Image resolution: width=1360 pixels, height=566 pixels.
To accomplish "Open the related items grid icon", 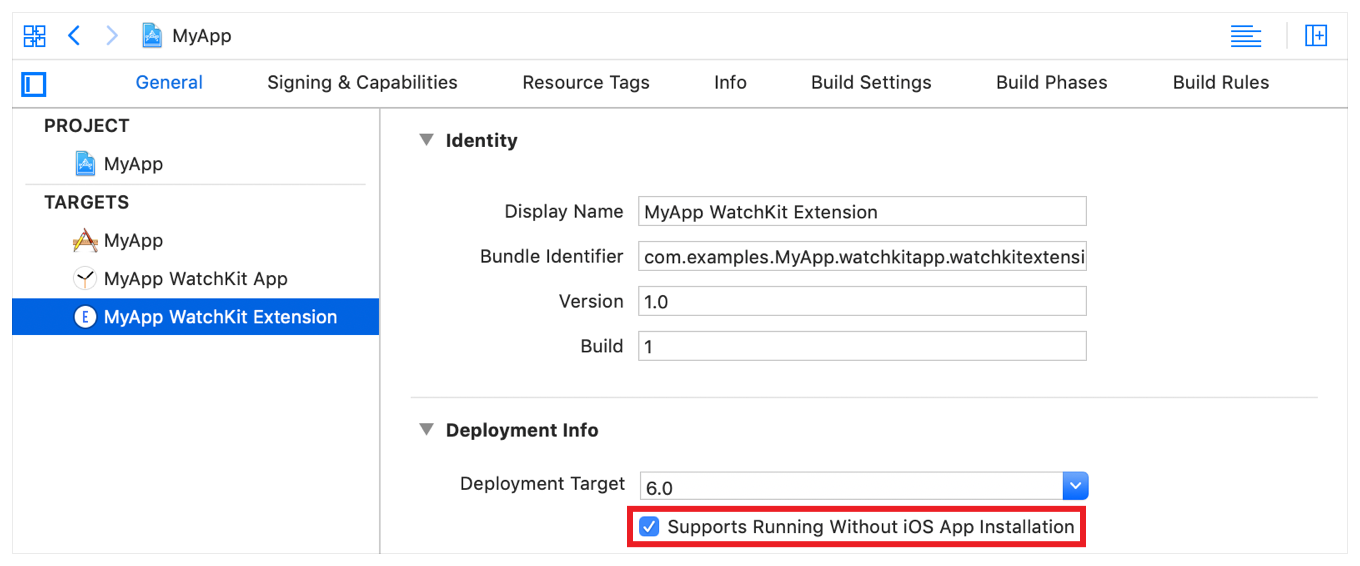I will (x=34, y=36).
